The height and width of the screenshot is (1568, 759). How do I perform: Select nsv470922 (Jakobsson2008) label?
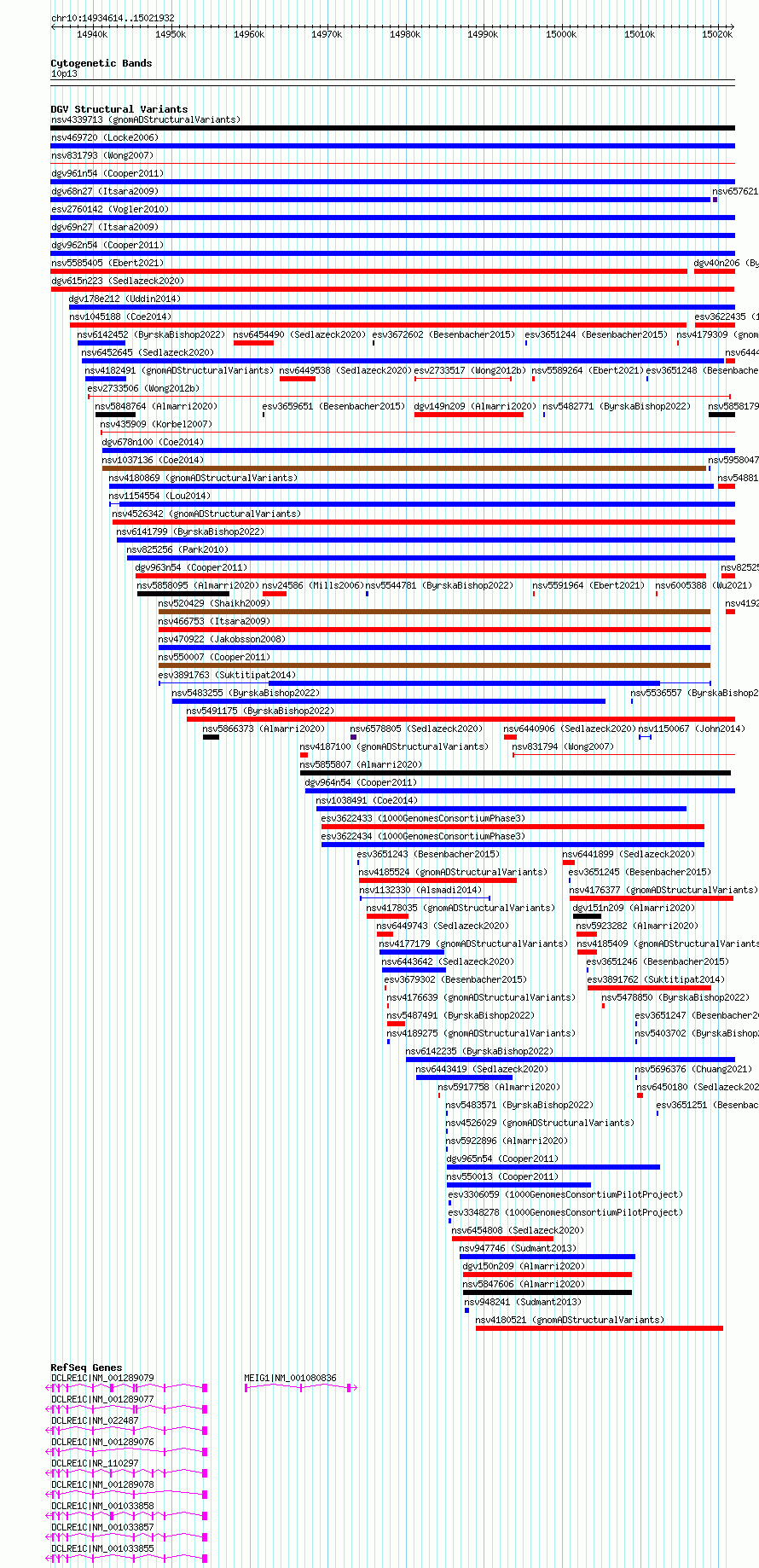pyautogui.click(x=222, y=639)
